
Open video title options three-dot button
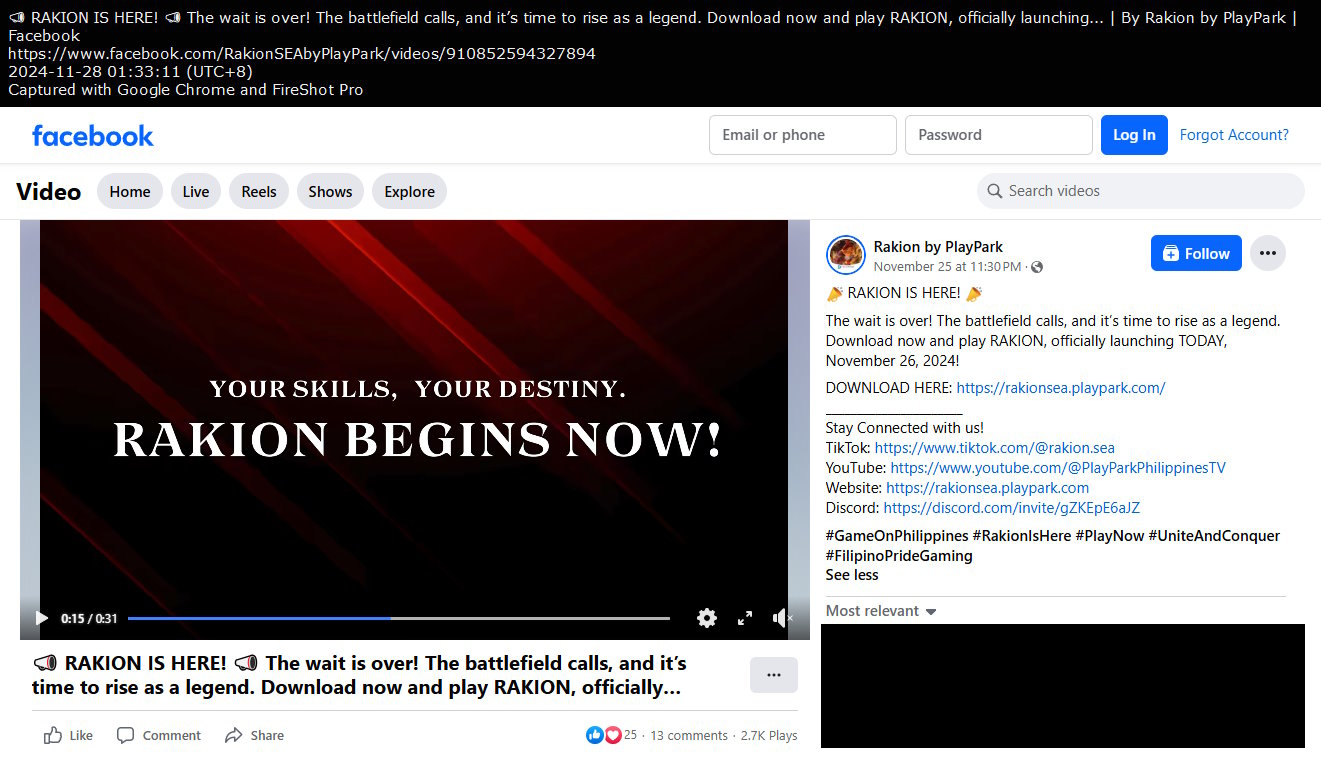774,675
